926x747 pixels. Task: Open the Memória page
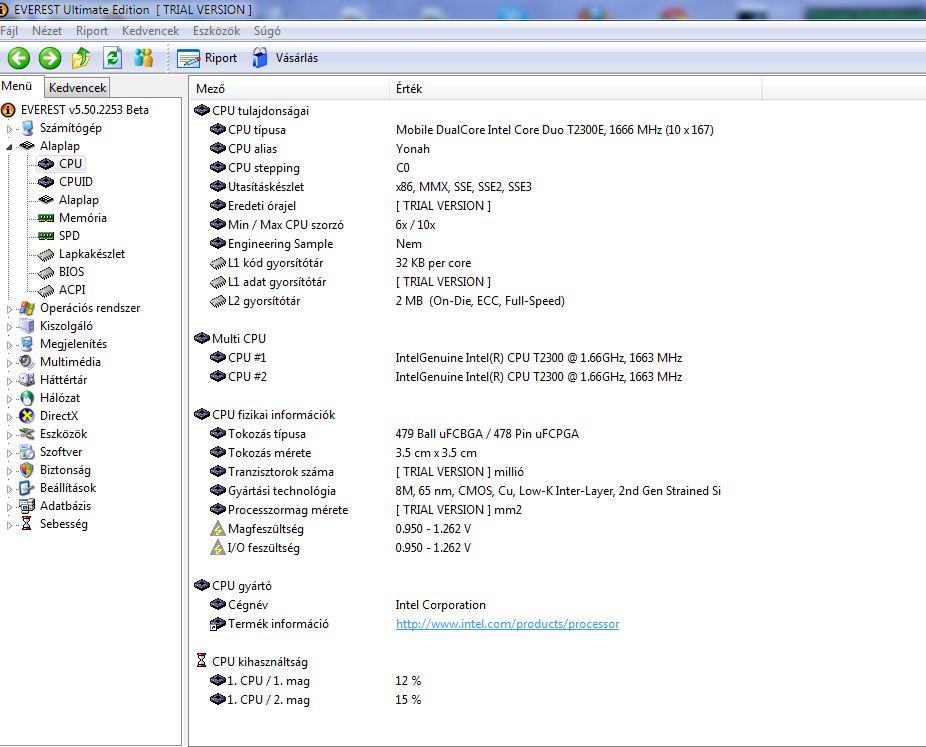pyautogui.click(x=83, y=218)
